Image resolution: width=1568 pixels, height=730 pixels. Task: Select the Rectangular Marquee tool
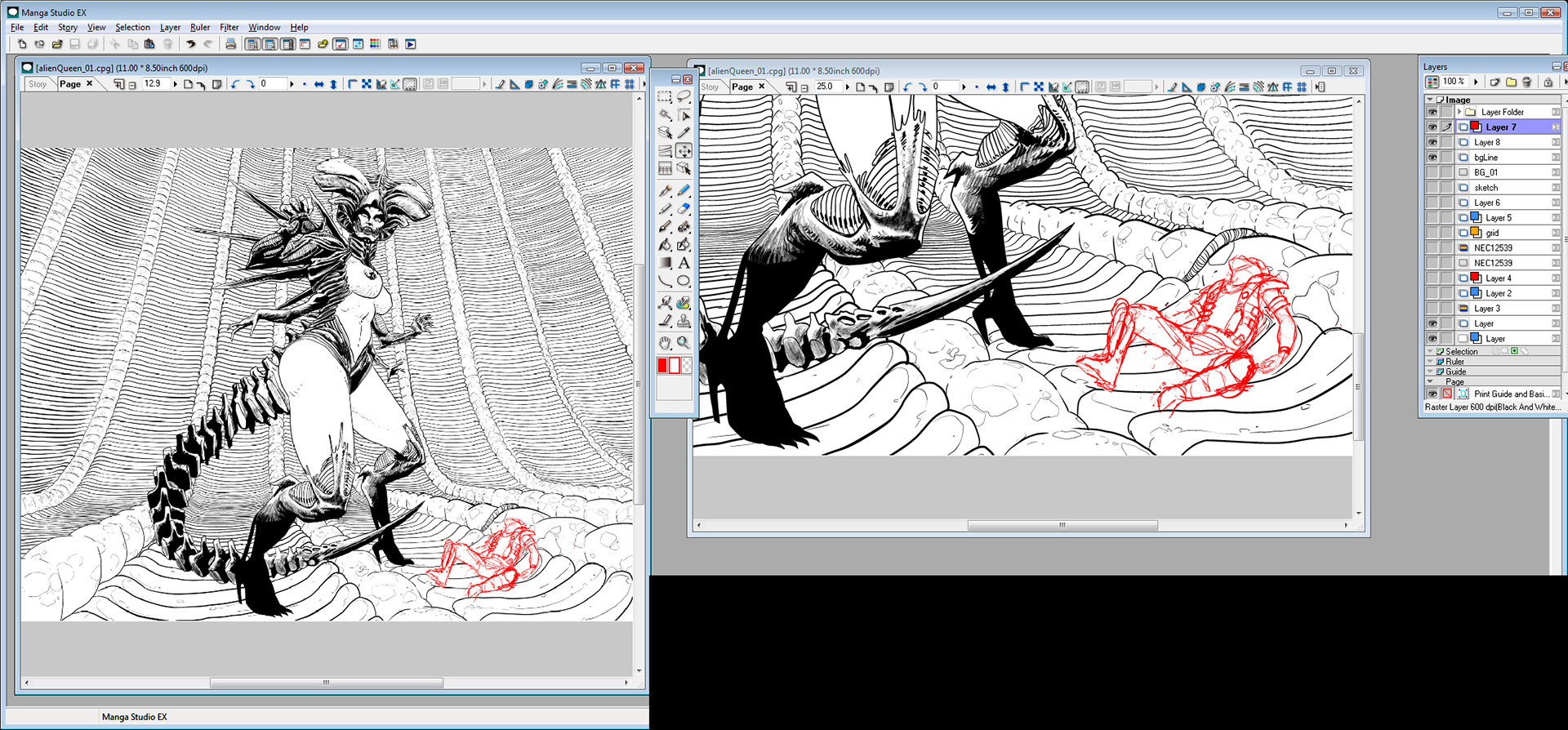[665, 96]
